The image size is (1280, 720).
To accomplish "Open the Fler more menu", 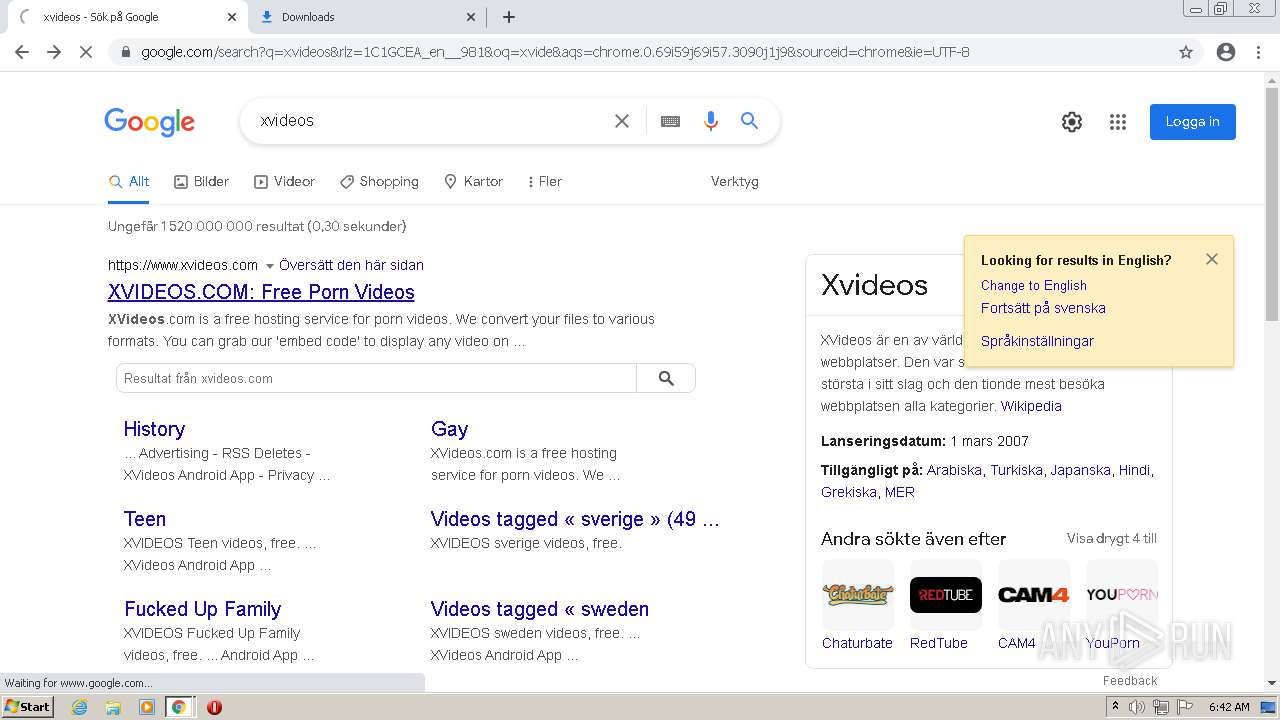I will tap(544, 182).
